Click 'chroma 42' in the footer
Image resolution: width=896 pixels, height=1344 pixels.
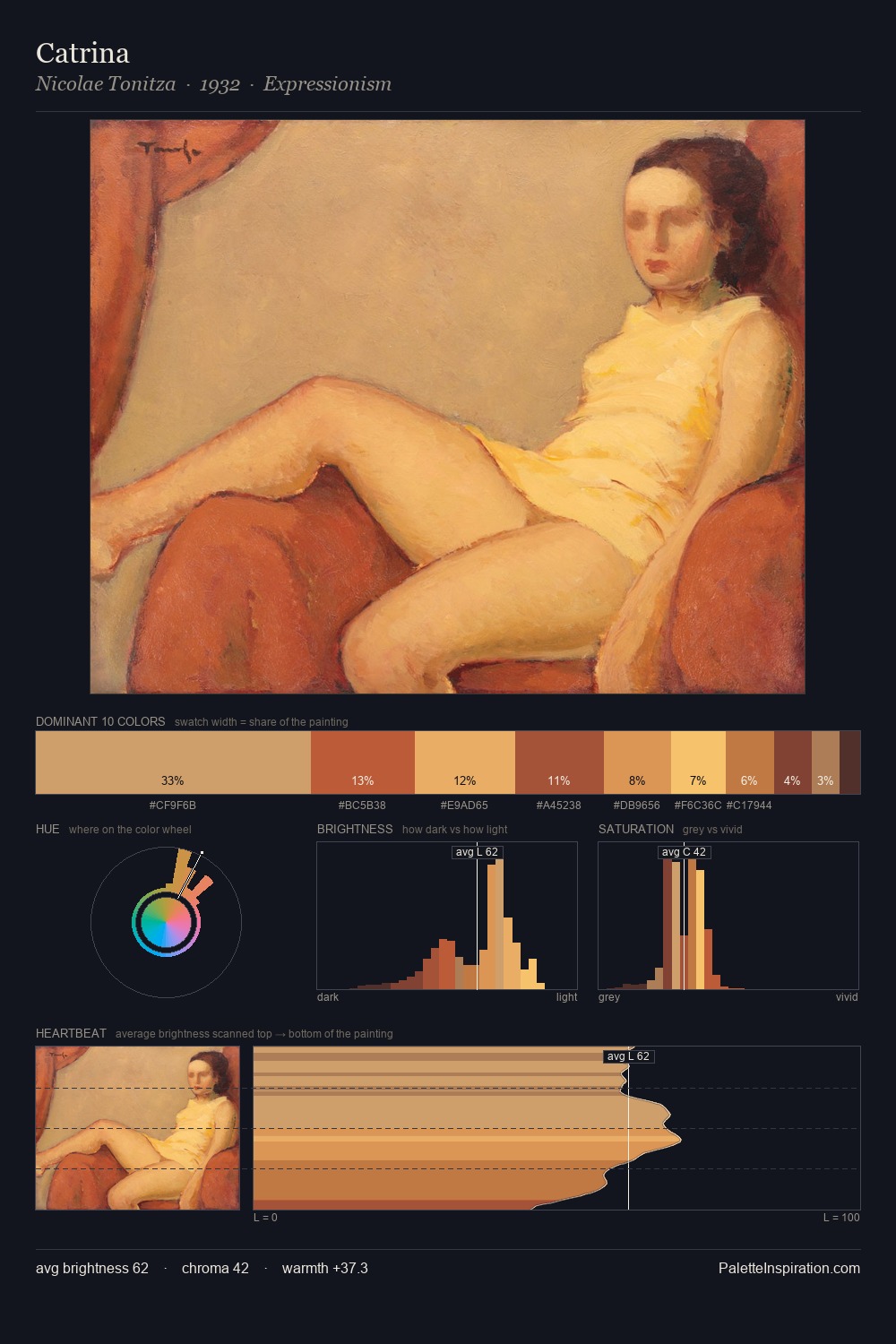click(215, 1268)
